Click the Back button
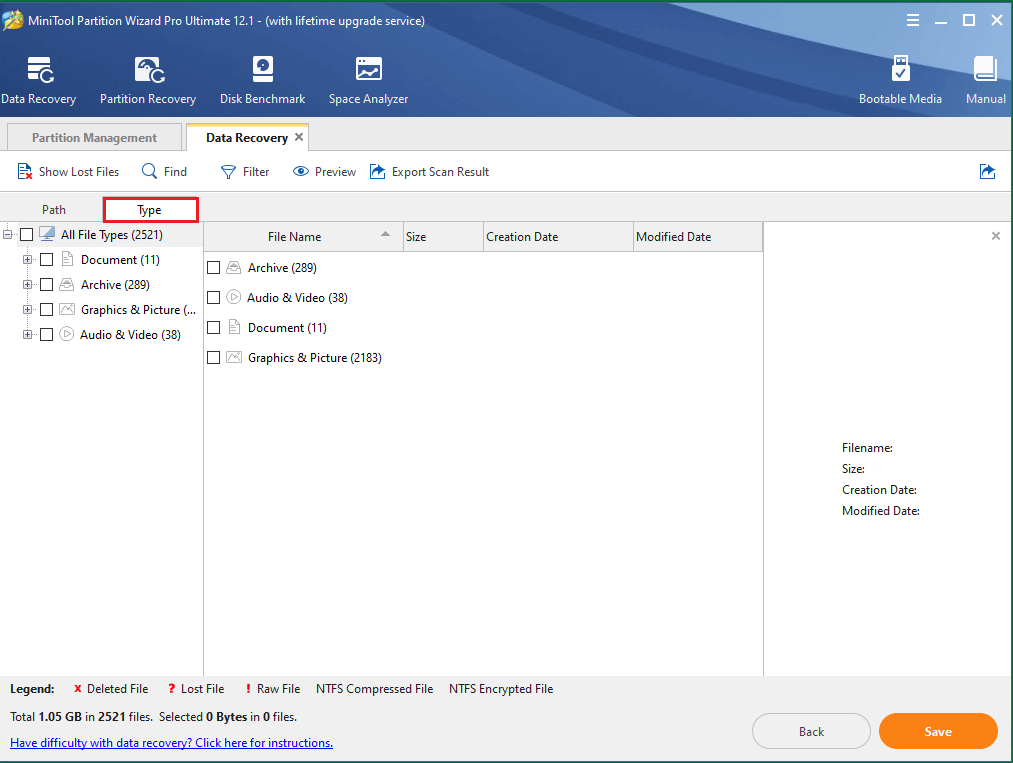This screenshot has height=763, width=1013. point(811,731)
